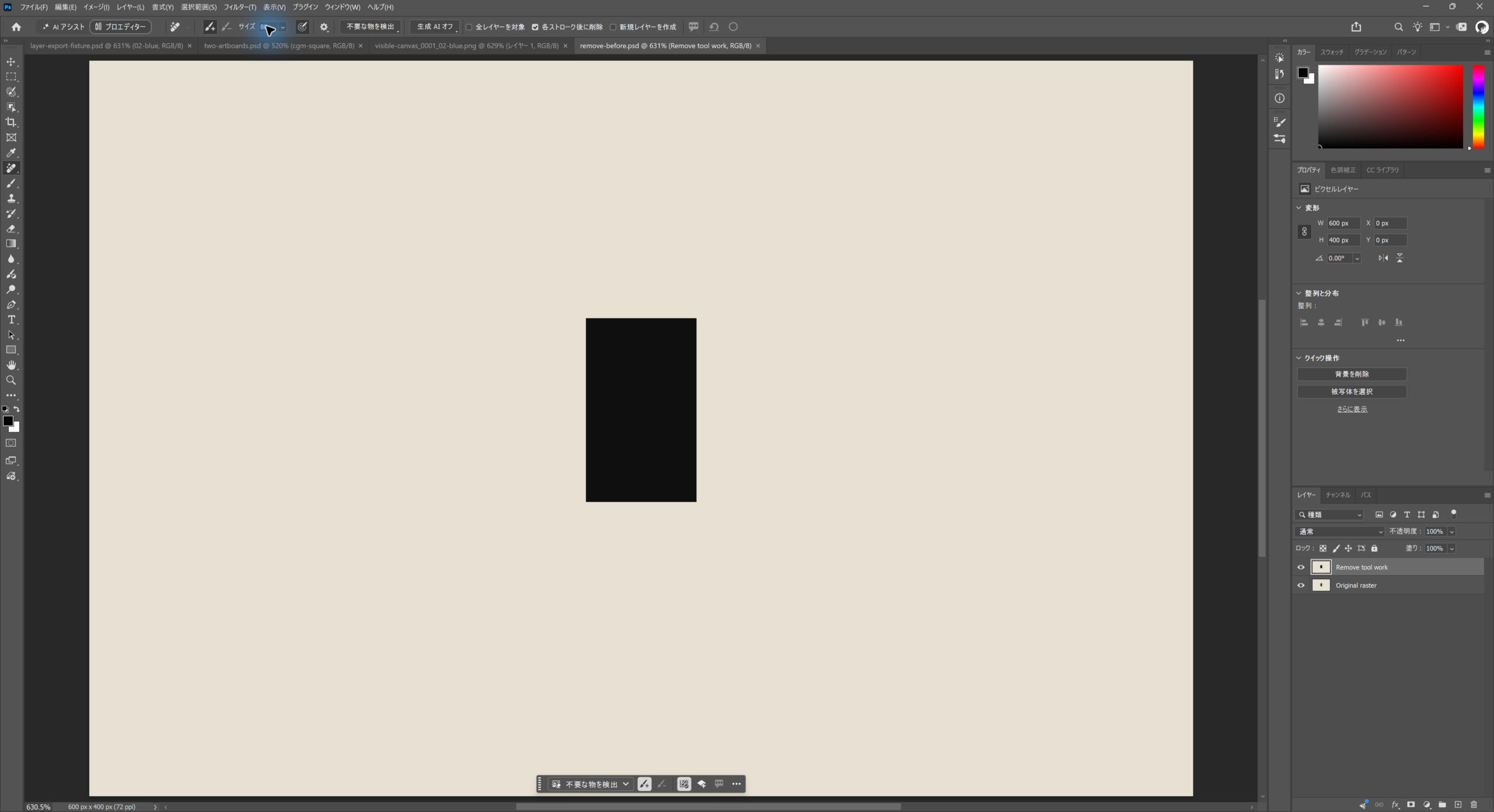The image size is (1494, 812).
Task: Select the Zoom tool in toolbar
Action: (x=11, y=380)
